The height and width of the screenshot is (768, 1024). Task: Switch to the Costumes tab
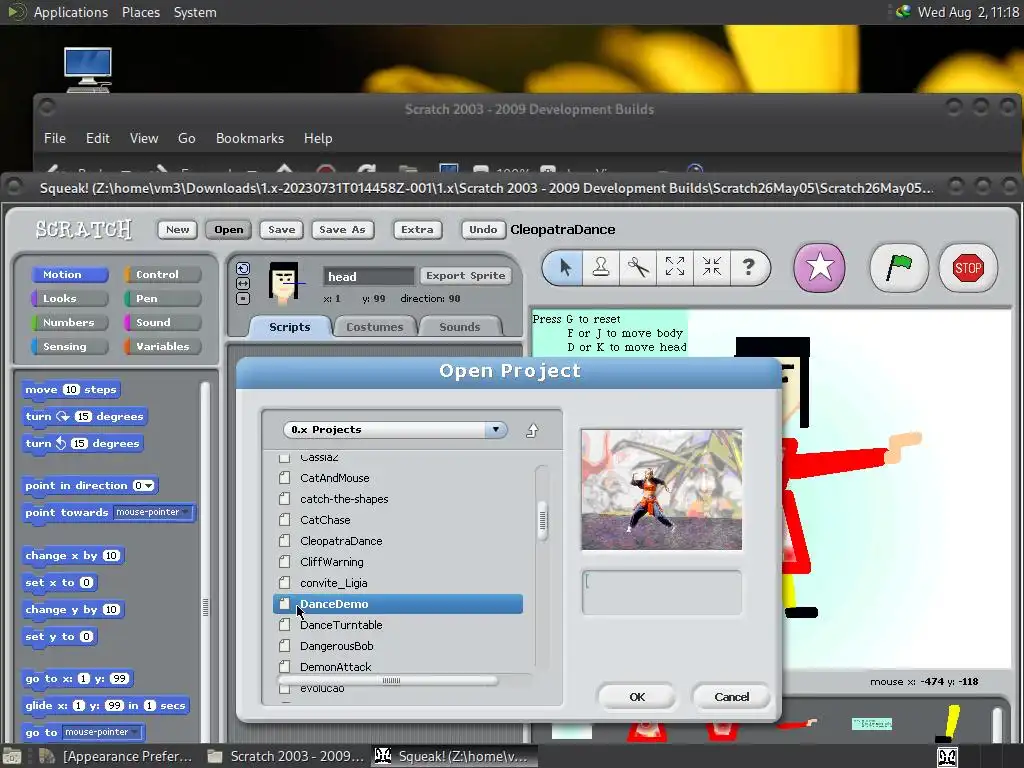(375, 327)
